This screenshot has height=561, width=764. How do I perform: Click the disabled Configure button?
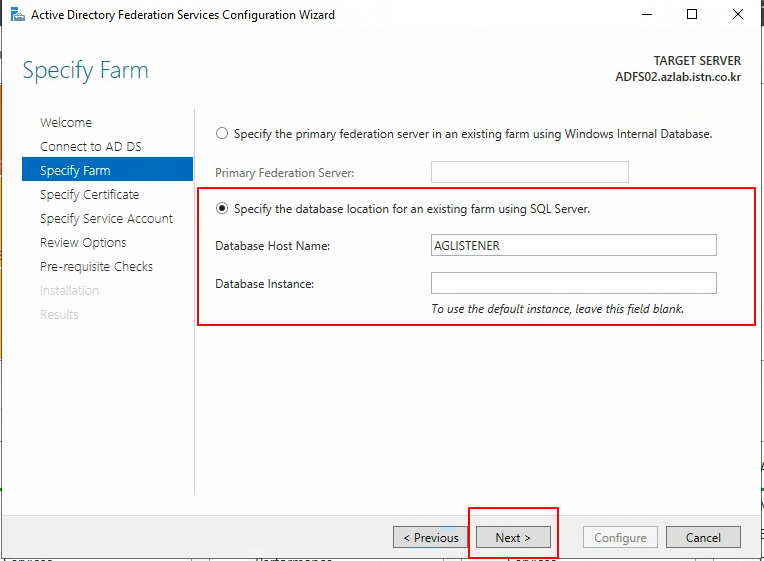[x=620, y=537]
